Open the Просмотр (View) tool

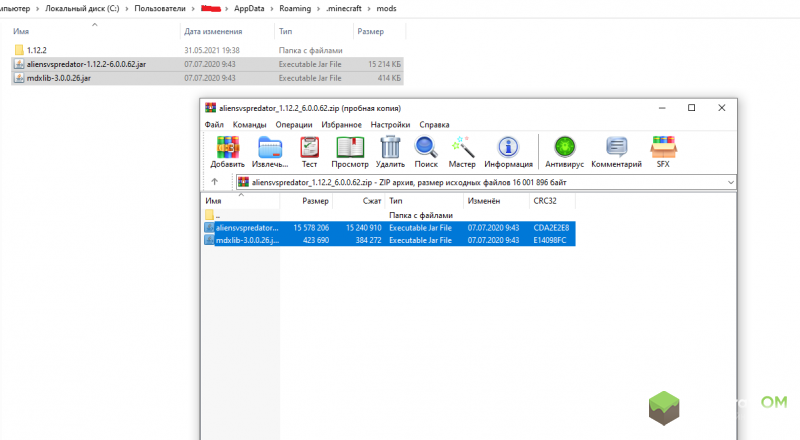(351, 151)
